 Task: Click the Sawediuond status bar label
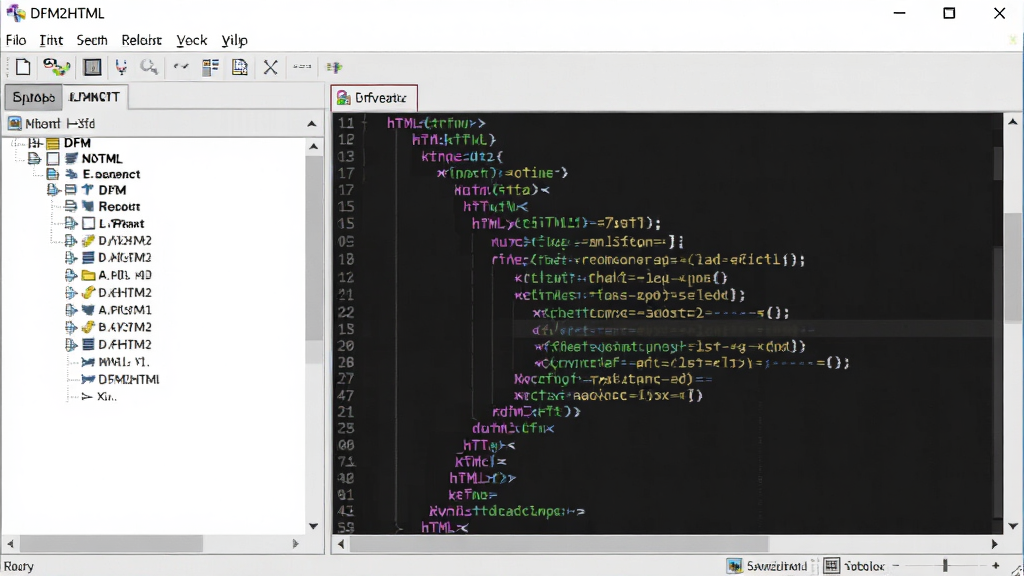click(x=776, y=566)
